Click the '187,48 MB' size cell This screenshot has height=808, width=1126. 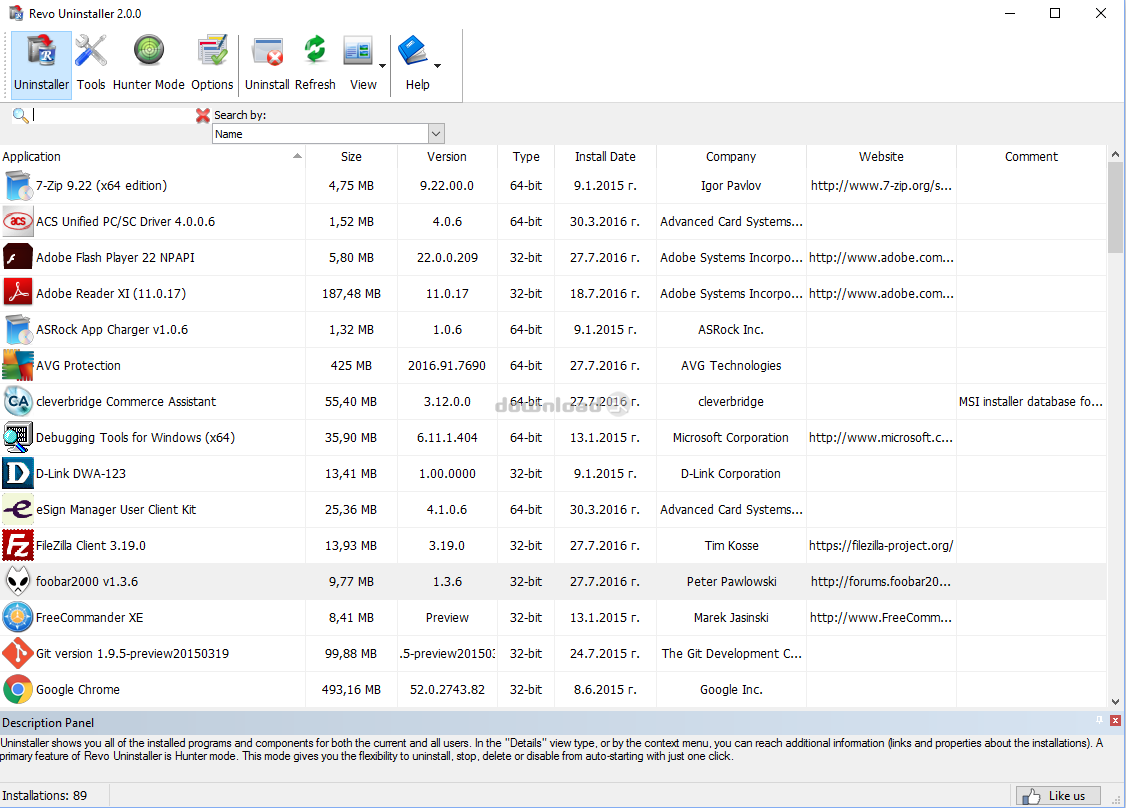(x=351, y=294)
